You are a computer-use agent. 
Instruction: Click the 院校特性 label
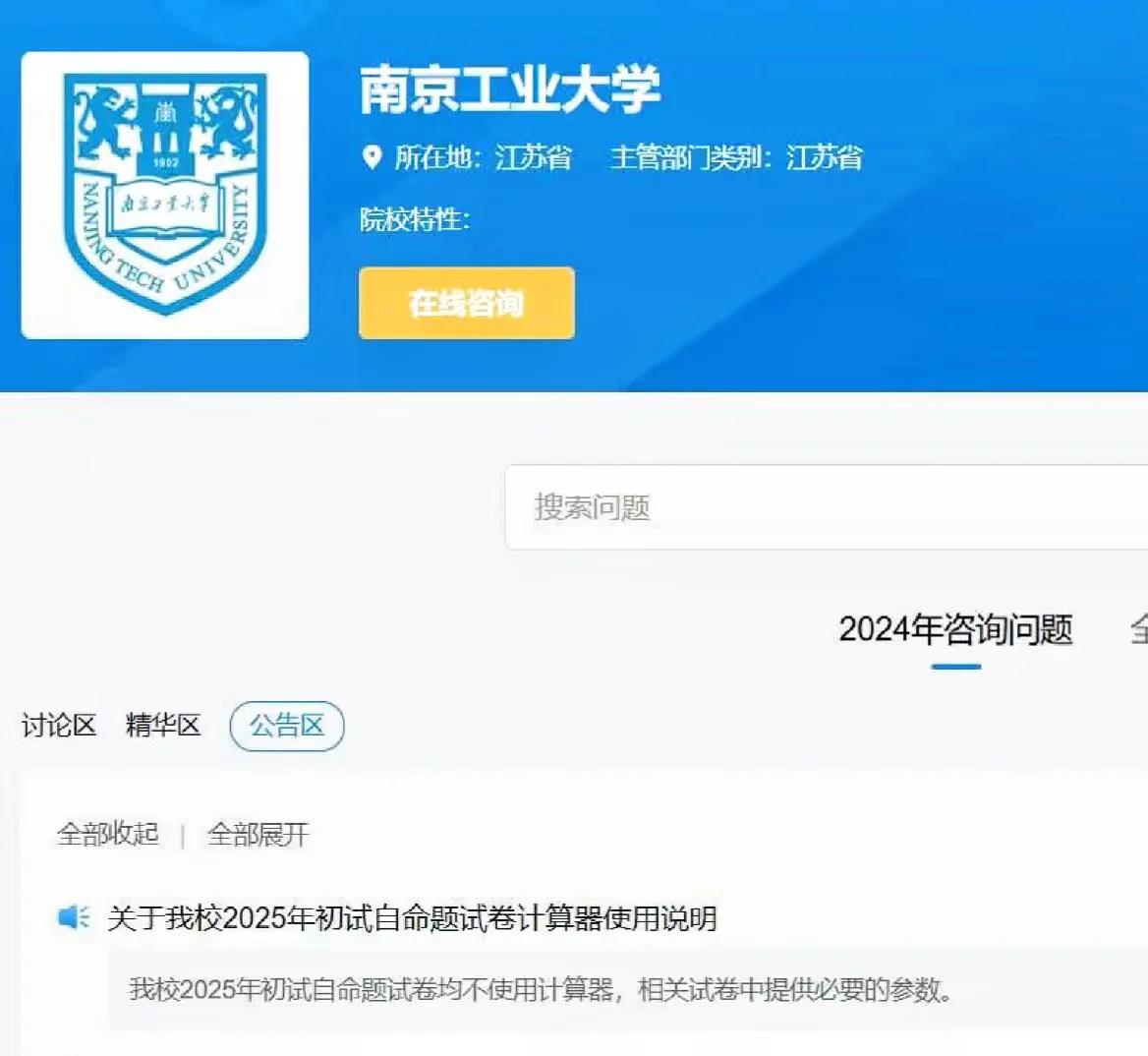(415, 219)
